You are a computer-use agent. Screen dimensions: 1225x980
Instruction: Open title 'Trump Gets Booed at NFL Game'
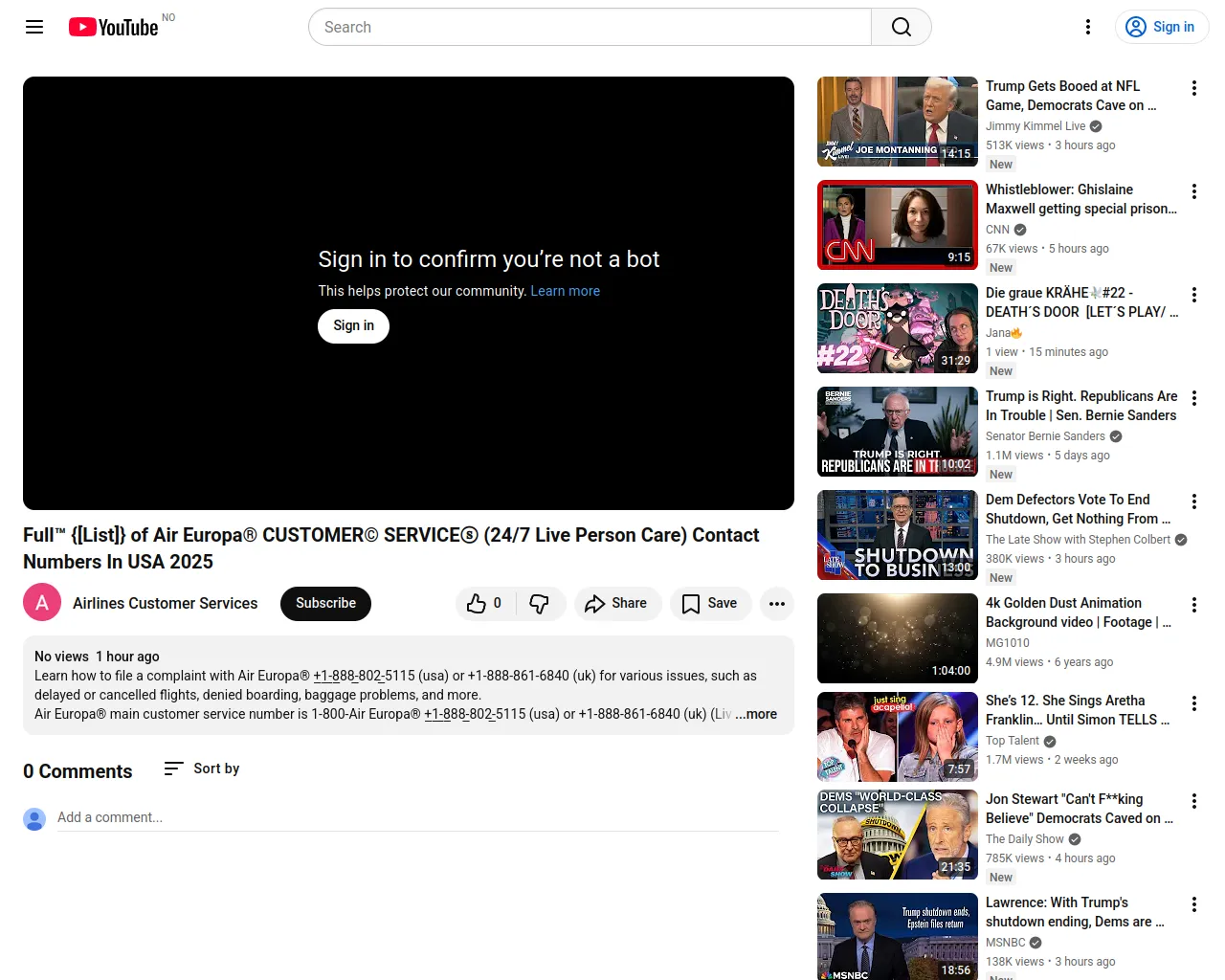(x=1072, y=96)
